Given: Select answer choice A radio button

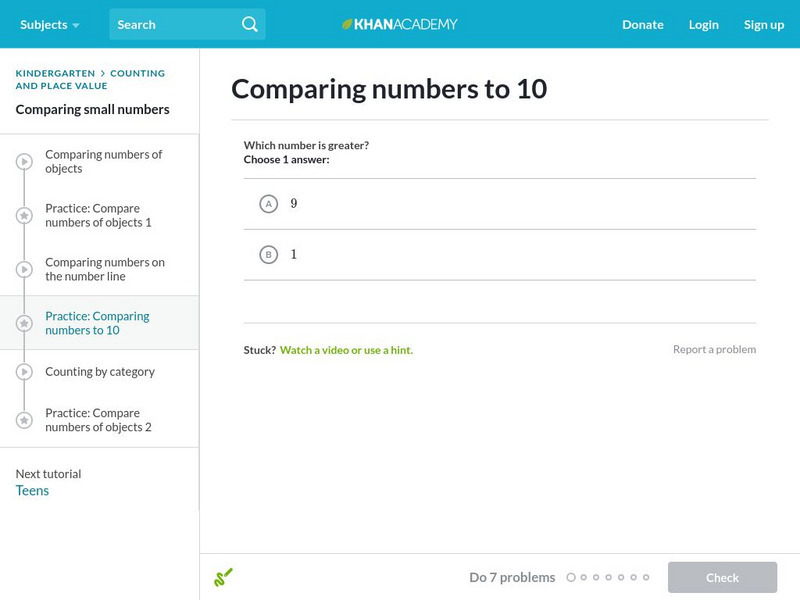Looking at the screenshot, I should (x=268, y=204).
